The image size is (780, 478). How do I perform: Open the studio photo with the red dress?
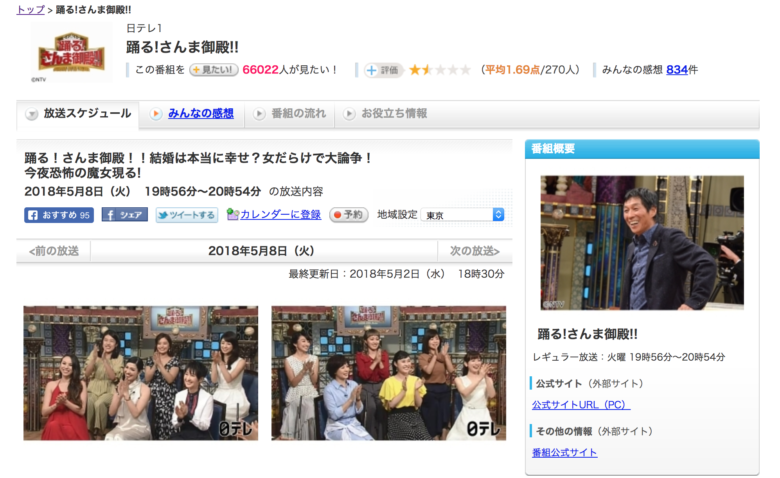[x=141, y=373]
